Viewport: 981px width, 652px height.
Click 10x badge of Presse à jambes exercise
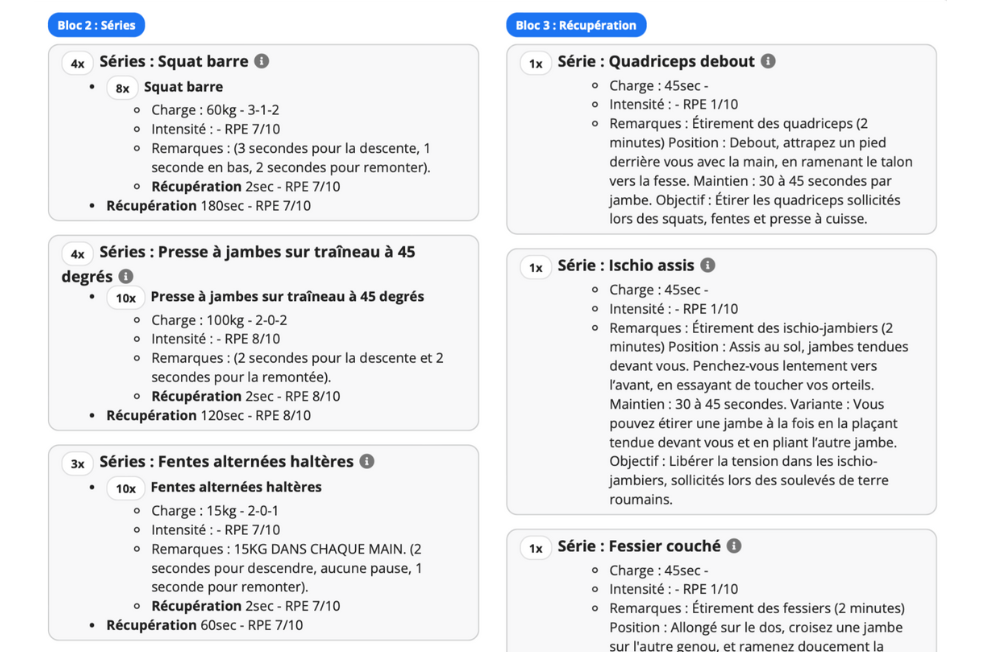pyautogui.click(x=125, y=298)
